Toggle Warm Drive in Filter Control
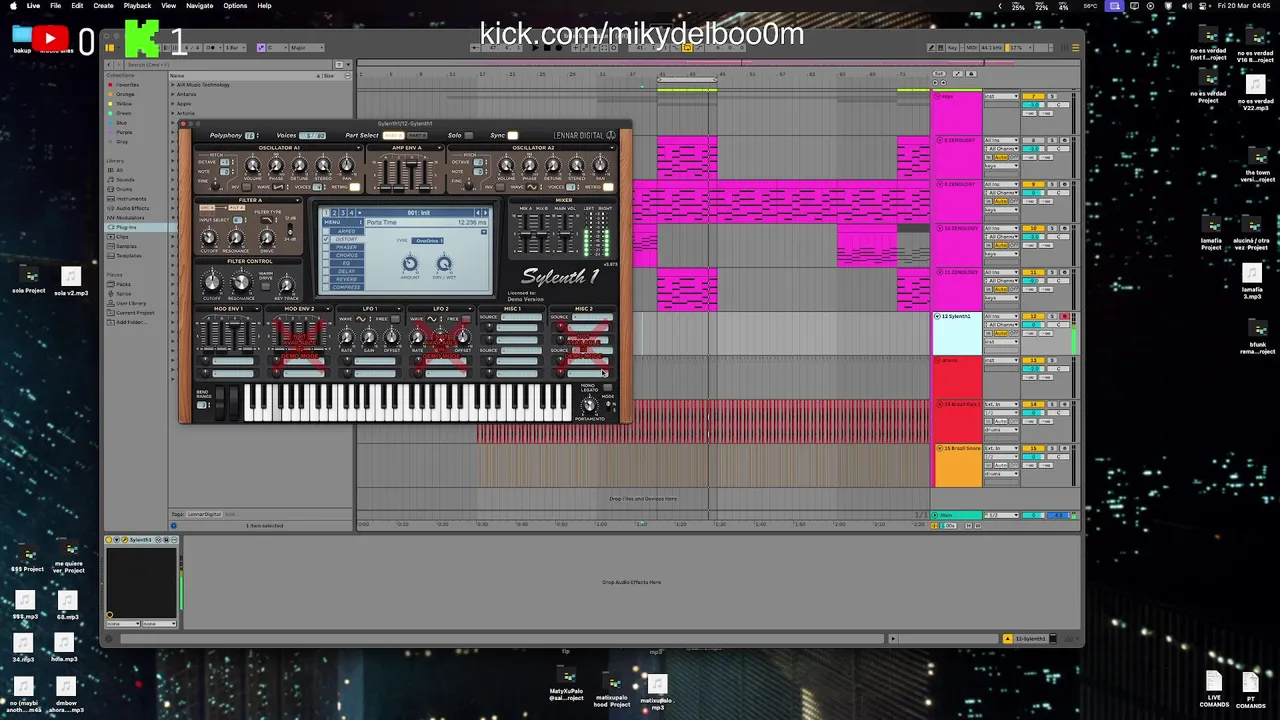 [265, 285]
